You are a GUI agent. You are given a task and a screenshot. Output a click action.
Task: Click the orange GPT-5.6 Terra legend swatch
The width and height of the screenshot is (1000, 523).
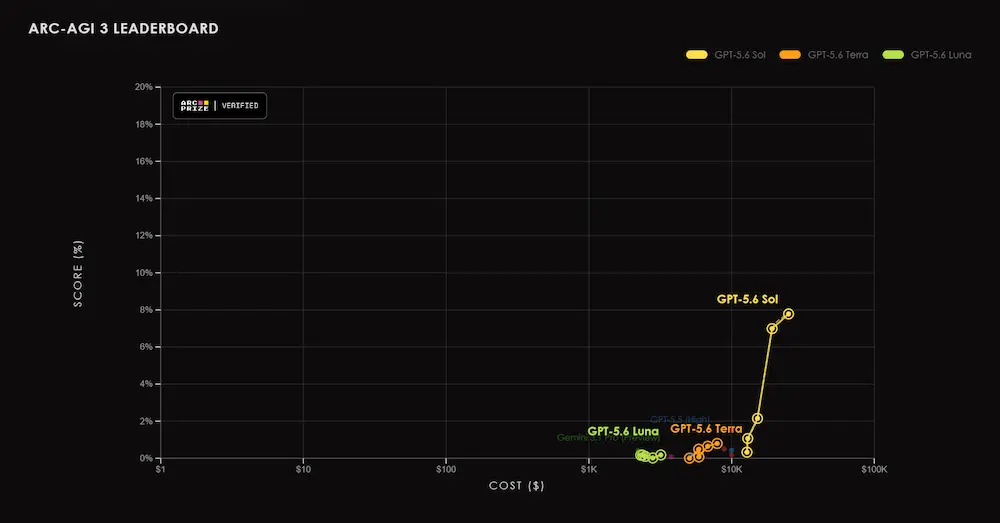coord(790,55)
